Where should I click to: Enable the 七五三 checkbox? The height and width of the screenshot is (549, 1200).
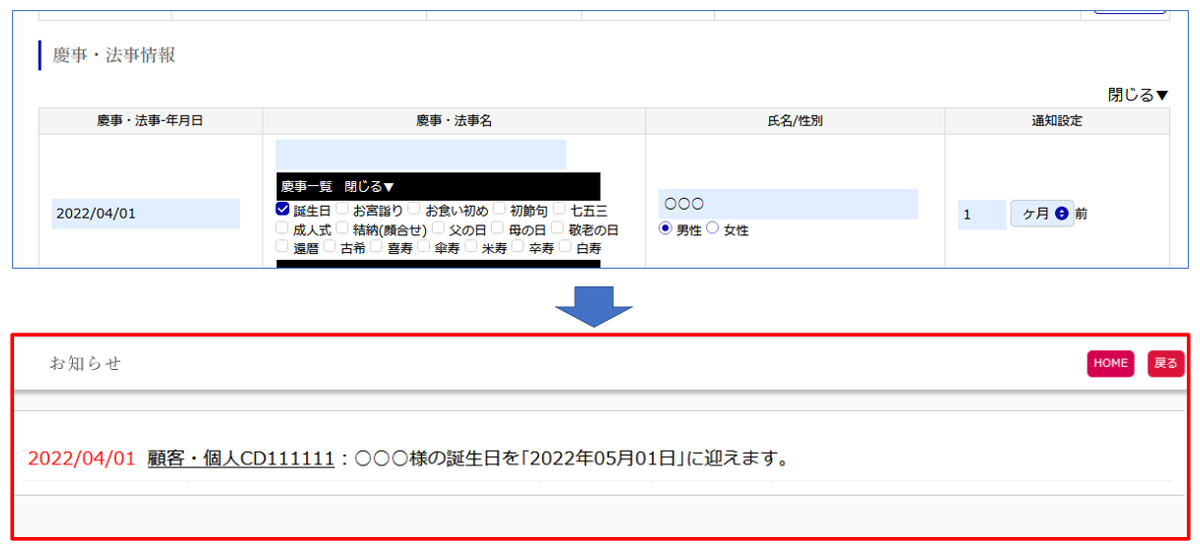click(558, 210)
